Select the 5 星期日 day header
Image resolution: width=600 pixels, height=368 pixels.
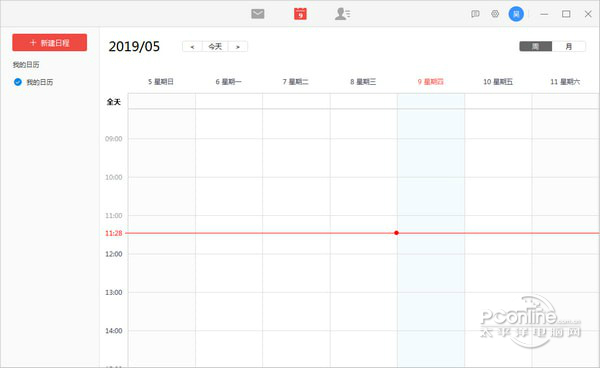[x=161, y=81]
